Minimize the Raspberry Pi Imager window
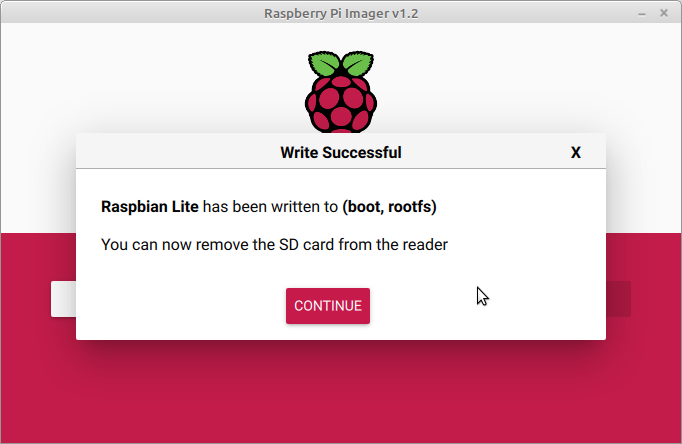Screen dimensions: 682x444 [x=640, y=14]
